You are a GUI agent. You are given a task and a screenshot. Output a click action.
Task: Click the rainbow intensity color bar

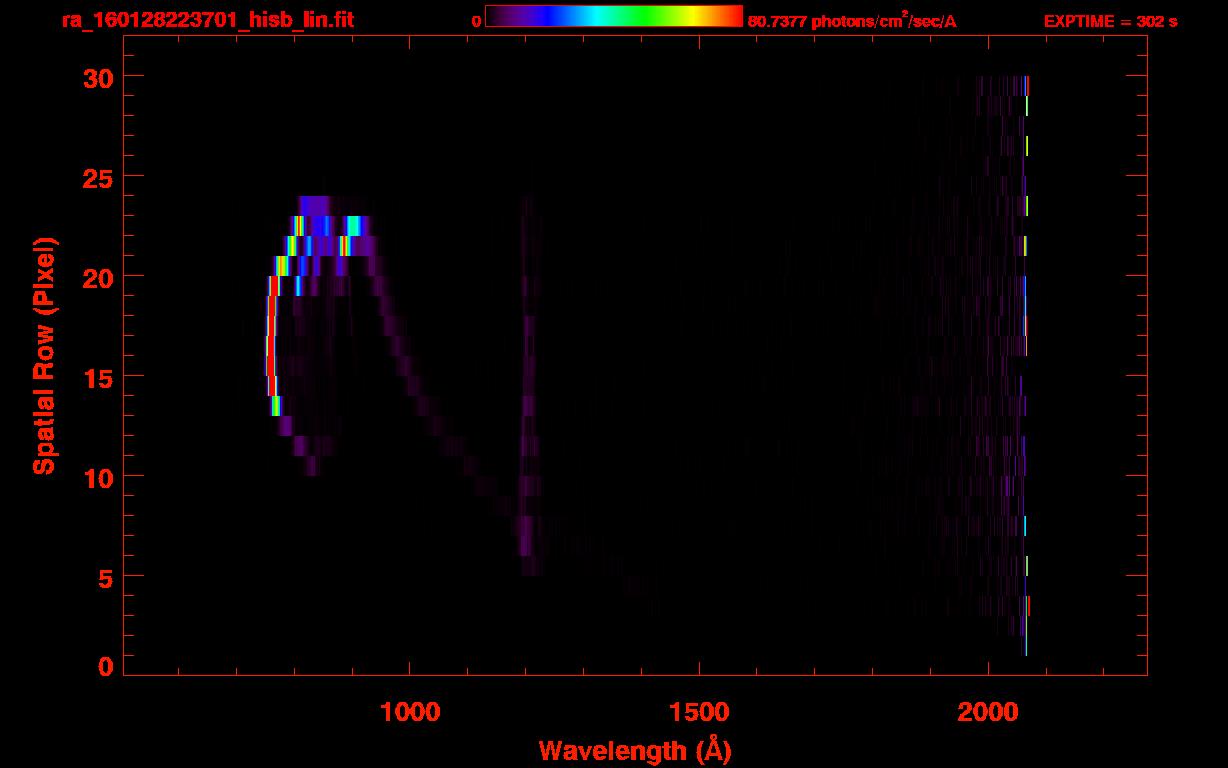[x=614, y=16]
